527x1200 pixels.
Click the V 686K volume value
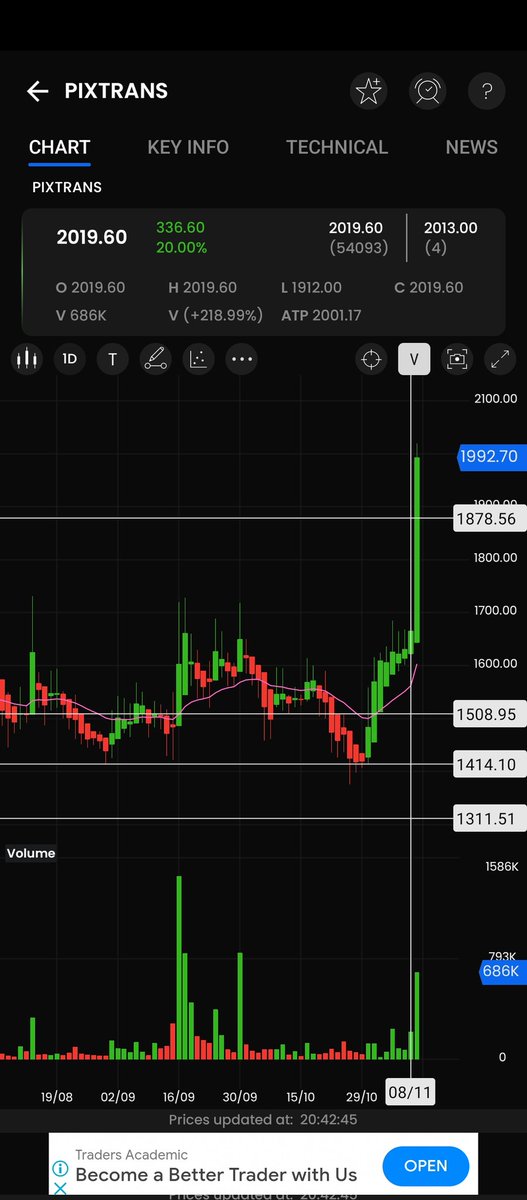81,315
